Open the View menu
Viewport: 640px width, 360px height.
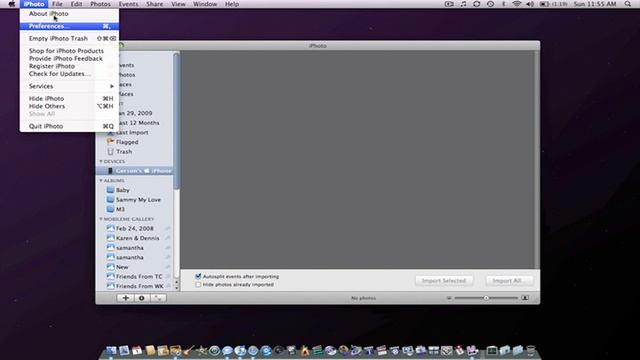(178, 4)
